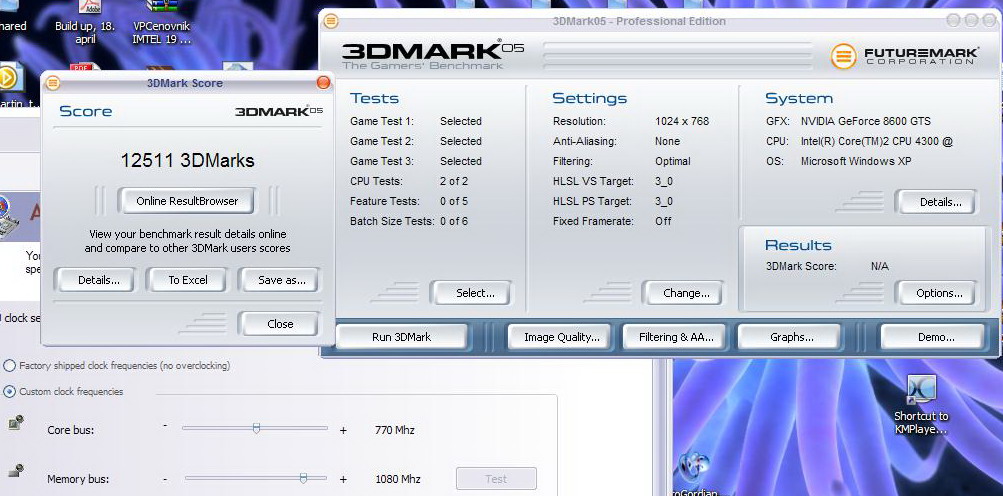Click Microsoft Windows XP OS text
The height and width of the screenshot is (496, 1003).
coord(855,161)
